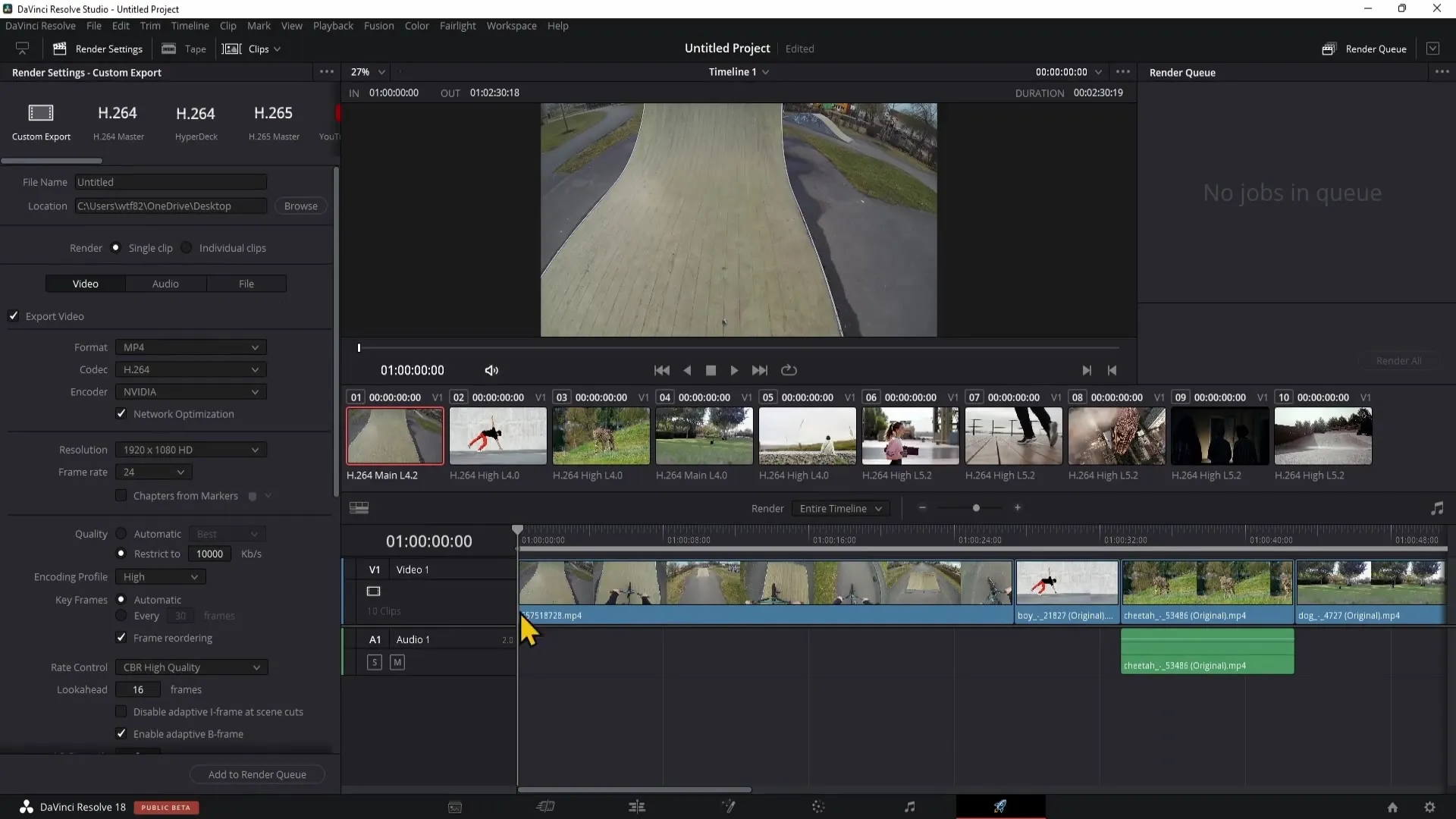The height and width of the screenshot is (819, 1456).
Task: Click the zoom in timeline icon
Action: [1017, 507]
